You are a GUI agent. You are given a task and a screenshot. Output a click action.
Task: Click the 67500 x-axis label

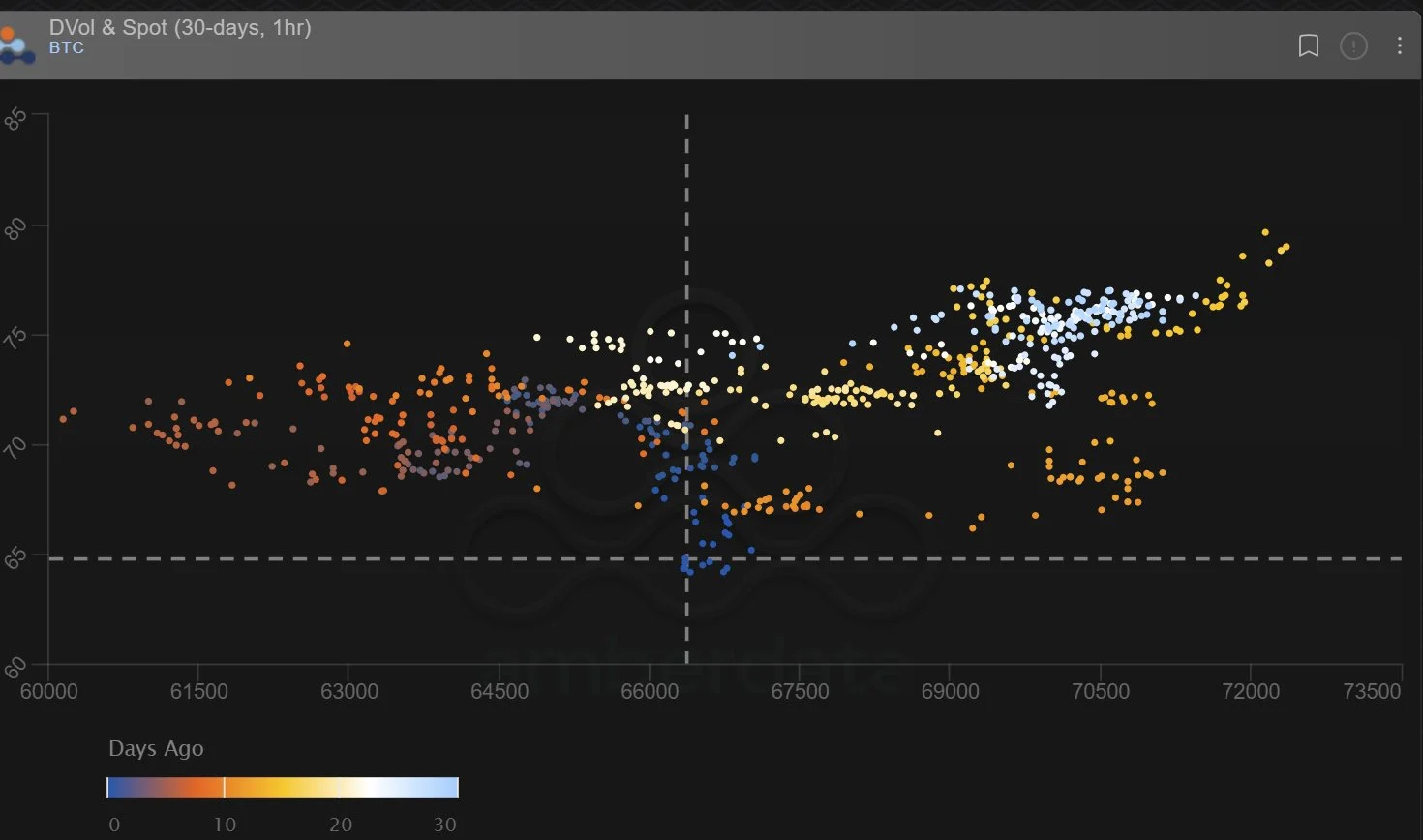800,691
